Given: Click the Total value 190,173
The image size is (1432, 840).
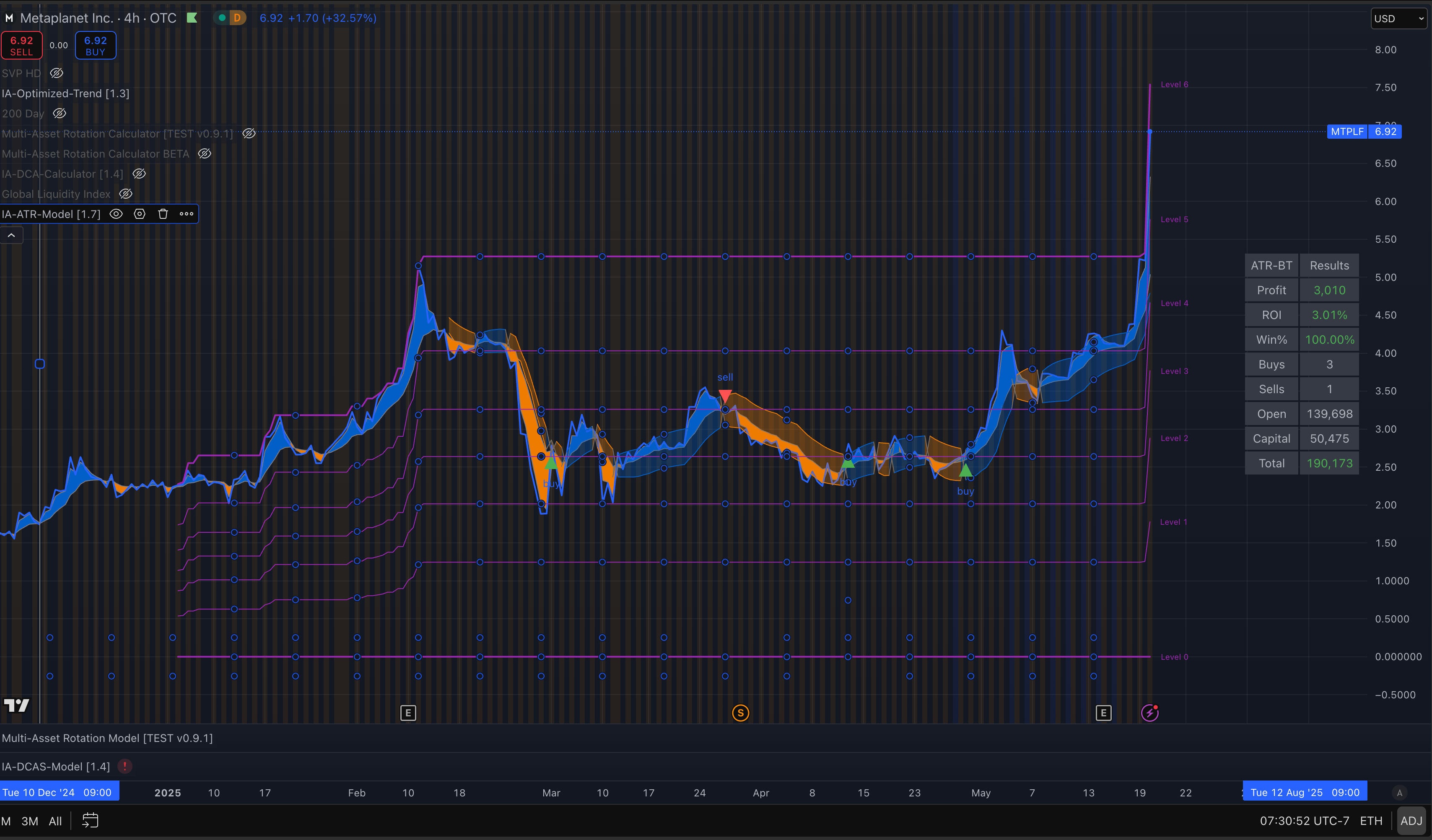Looking at the screenshot, I should click(x=1329, y=463).
